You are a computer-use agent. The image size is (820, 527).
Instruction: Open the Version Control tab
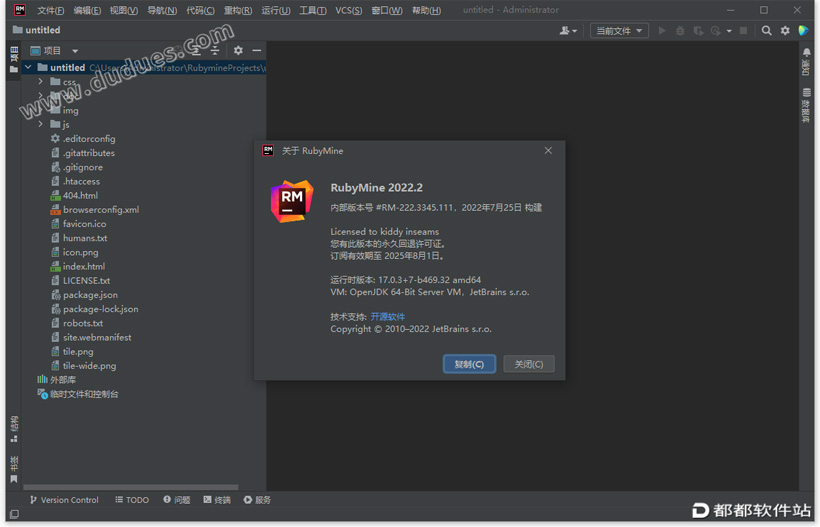pos(64,500)
